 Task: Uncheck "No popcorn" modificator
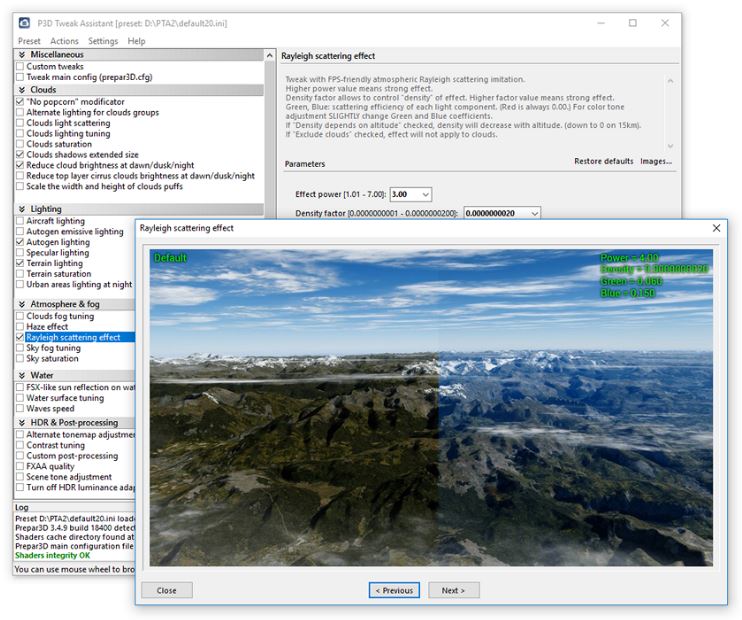coord(20,102)
